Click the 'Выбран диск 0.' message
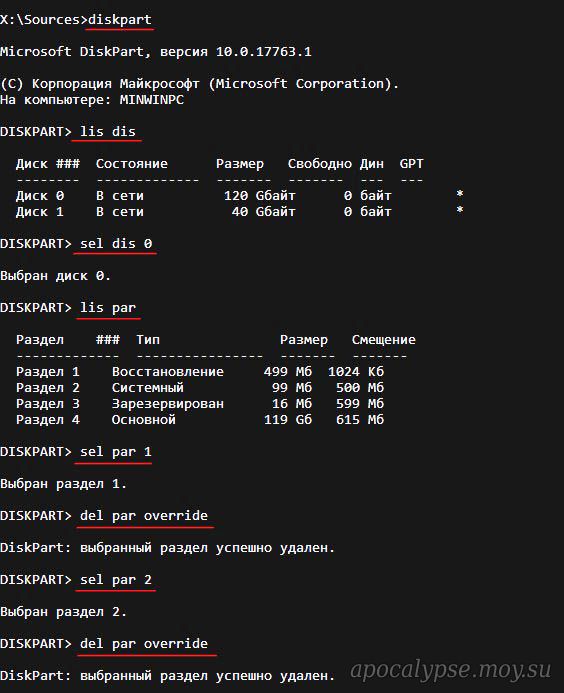This screenshot has width=564, height=693. point(55,276)
